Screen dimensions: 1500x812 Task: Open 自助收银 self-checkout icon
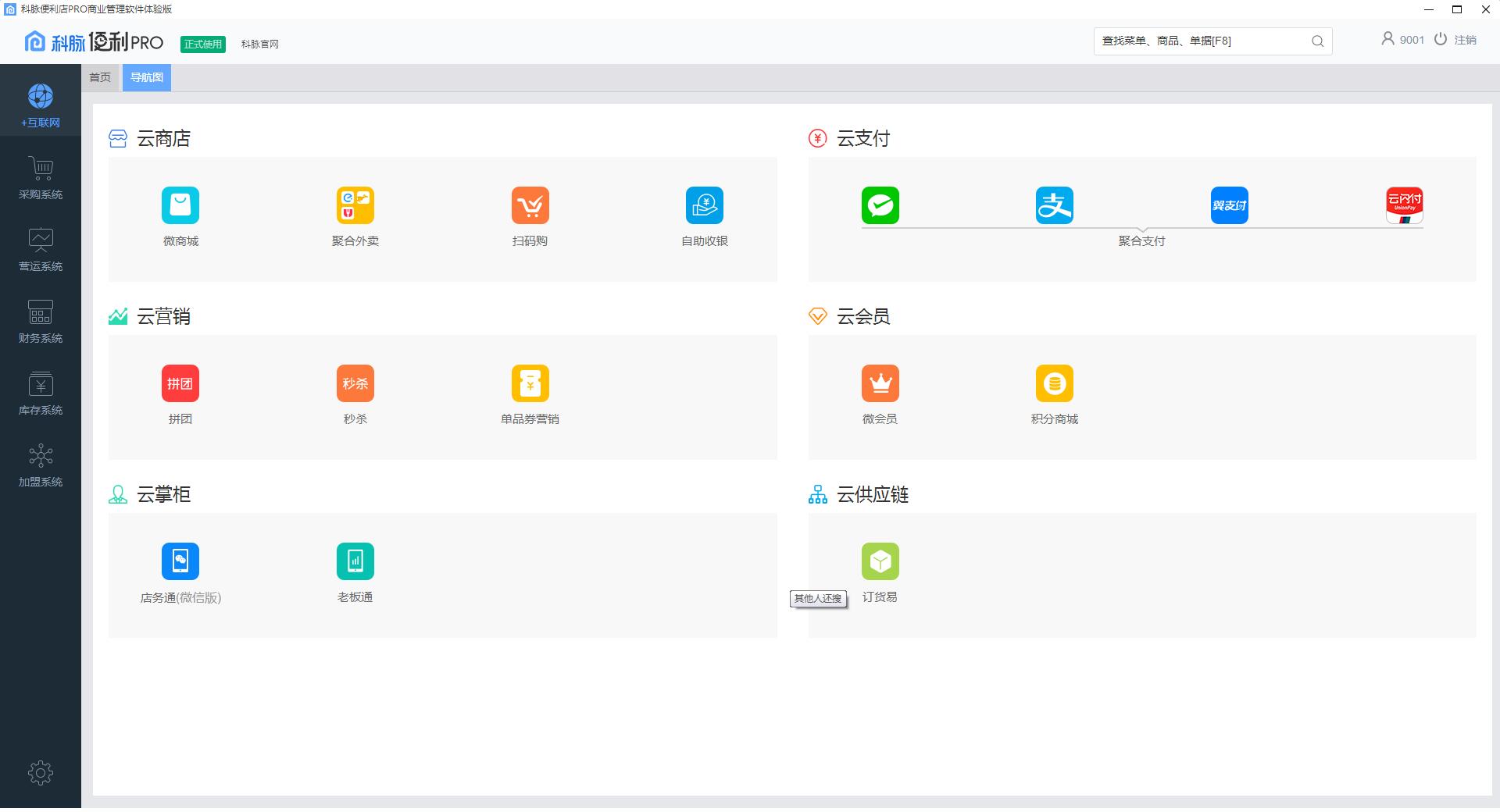click(705, 205)
